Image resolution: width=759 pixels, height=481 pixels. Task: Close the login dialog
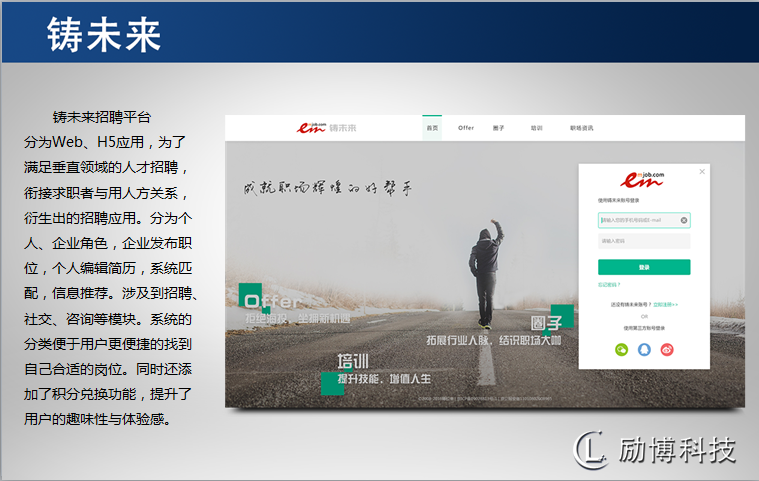point(702,172)
